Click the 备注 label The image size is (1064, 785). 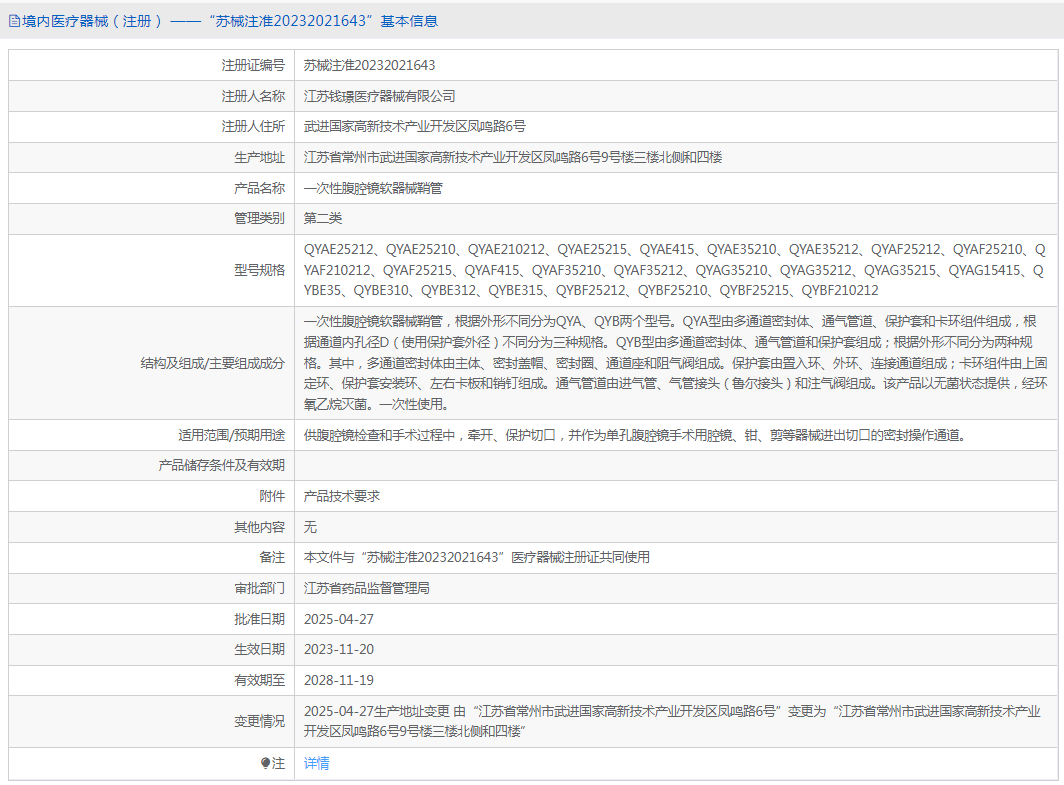pyautogui.click(x=272, y=557)
